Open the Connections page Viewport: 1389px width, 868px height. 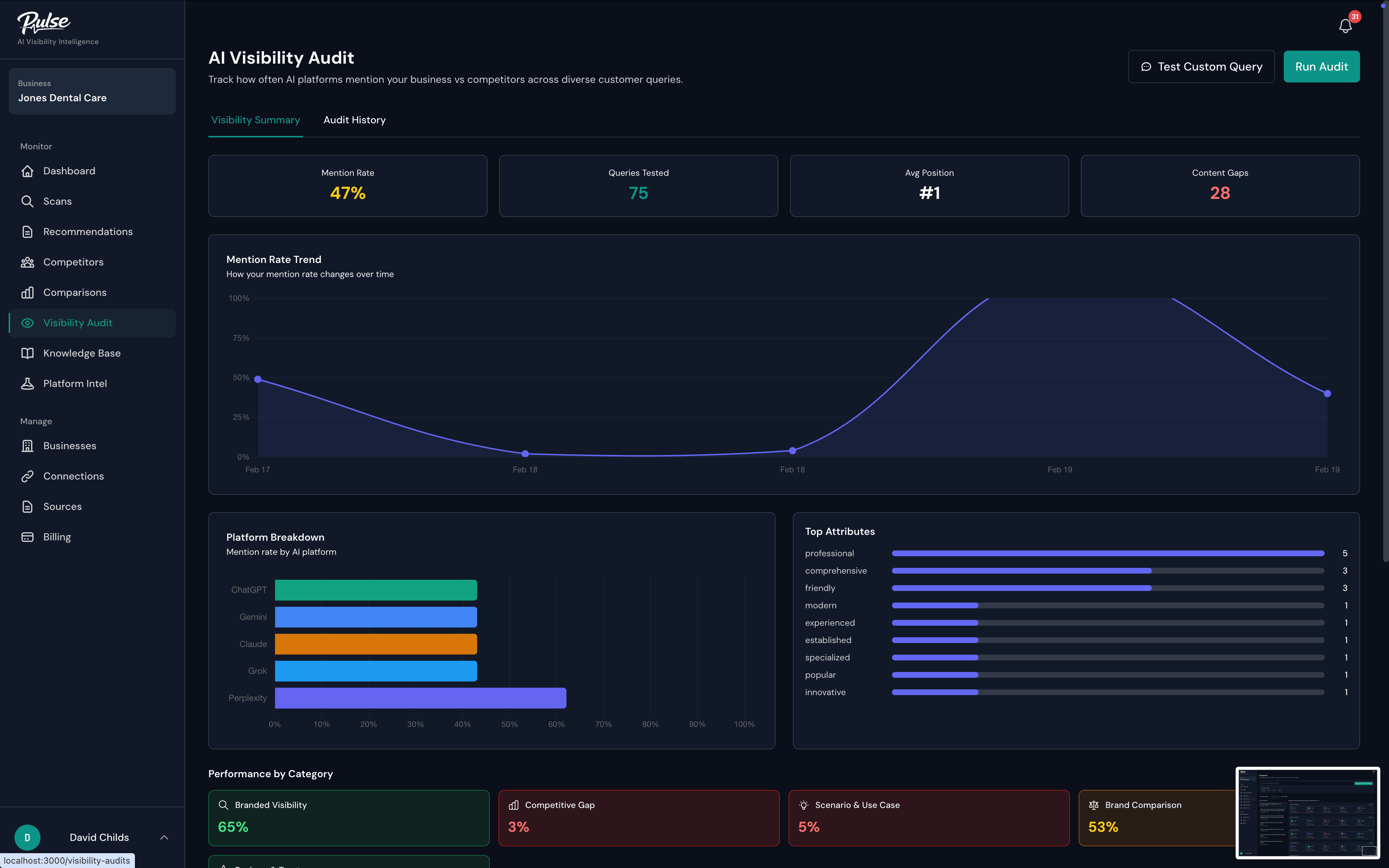click(x=73, y=476)
